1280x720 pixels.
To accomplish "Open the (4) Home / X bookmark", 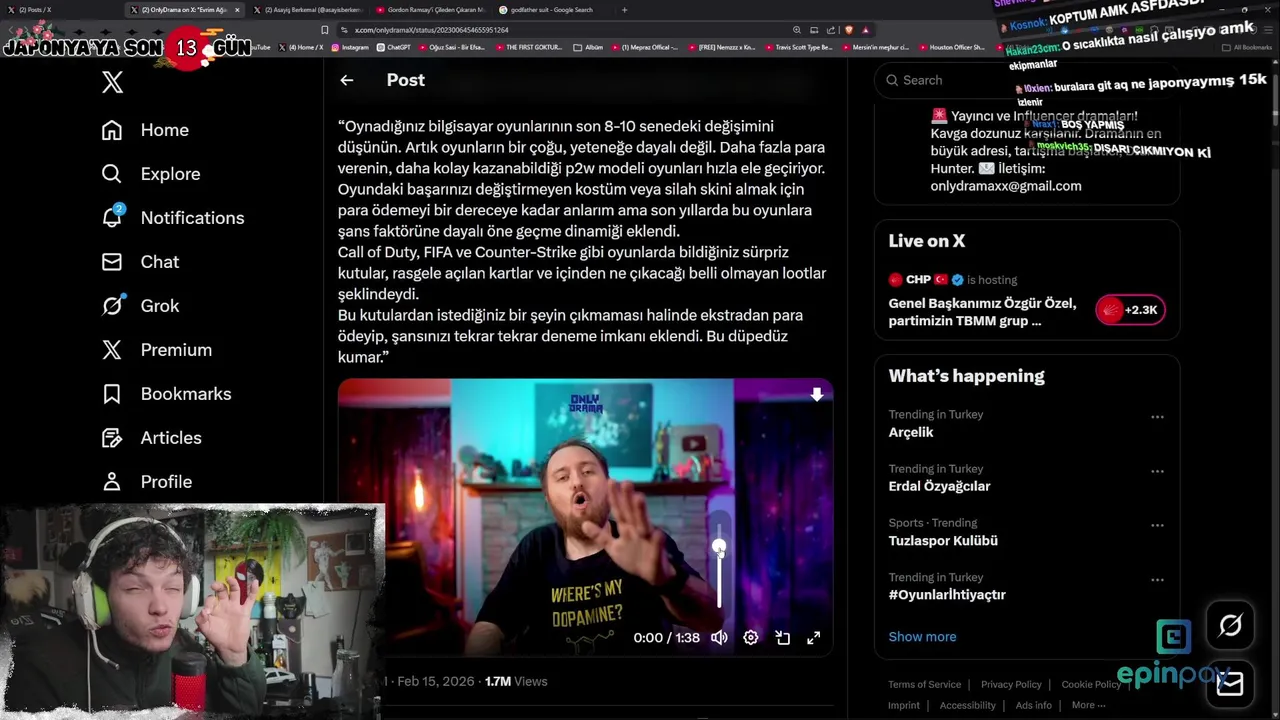I will pos(300,47).
